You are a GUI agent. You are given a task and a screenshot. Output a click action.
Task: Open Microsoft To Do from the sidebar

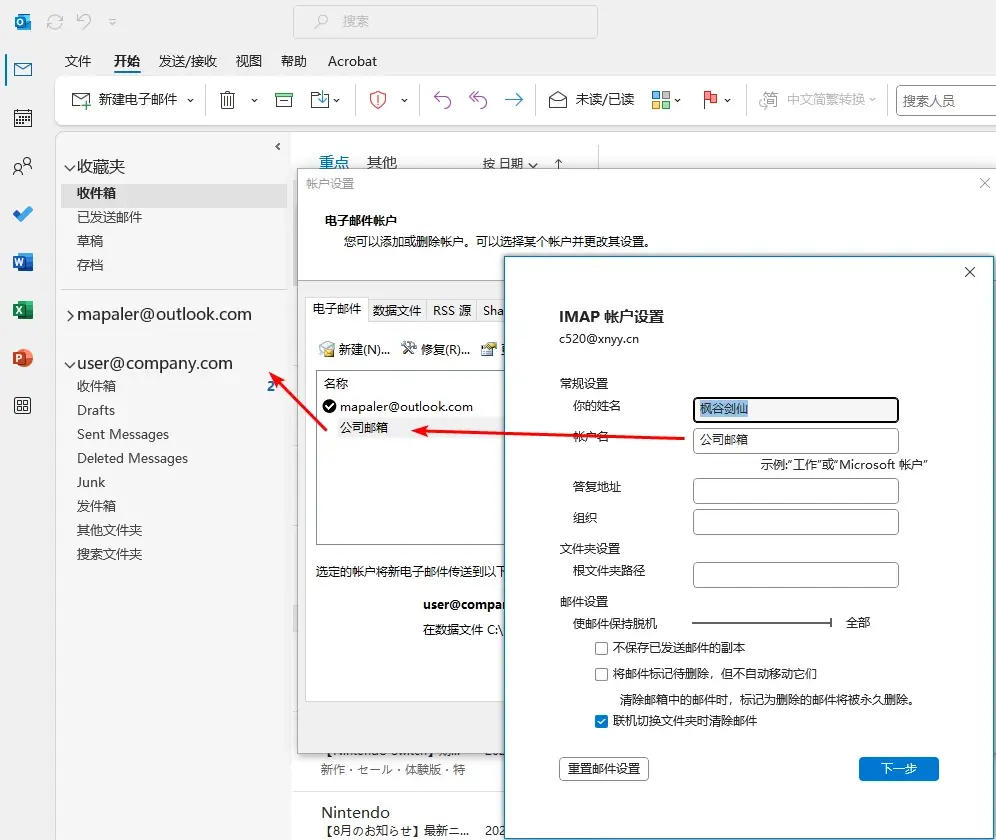22,214
